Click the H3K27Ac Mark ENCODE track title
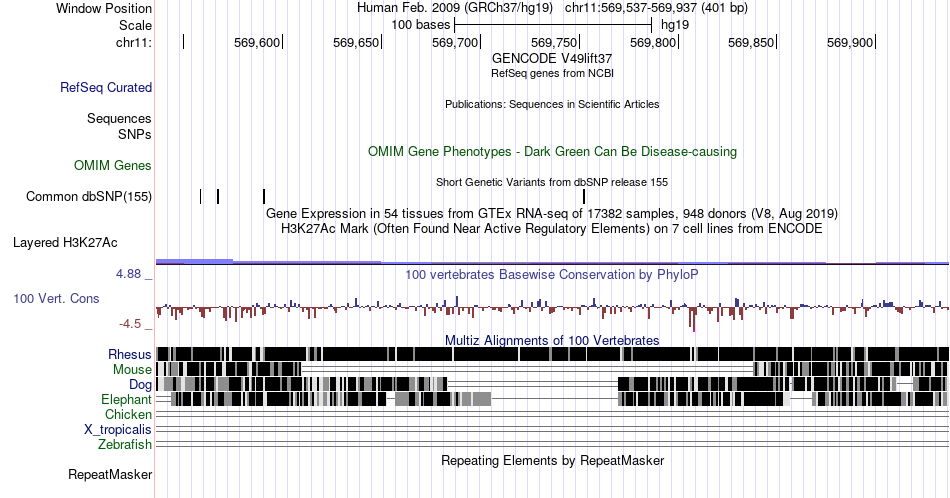The image size is (950, 498). (552, 228)
